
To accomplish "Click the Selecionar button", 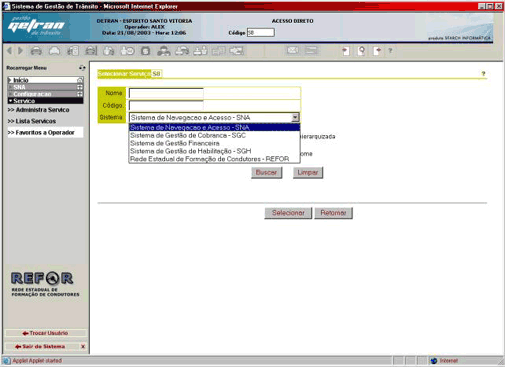I will [288, 213].
